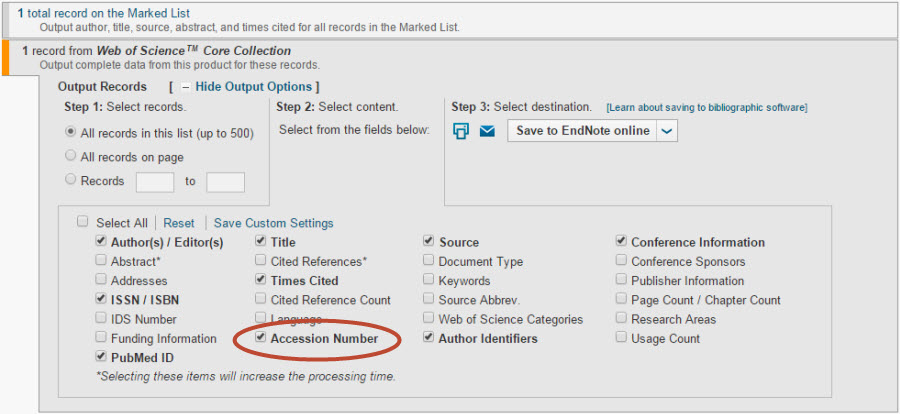
Task: Enable the Keywords field checkbox
Action: (x=429, y=281)
